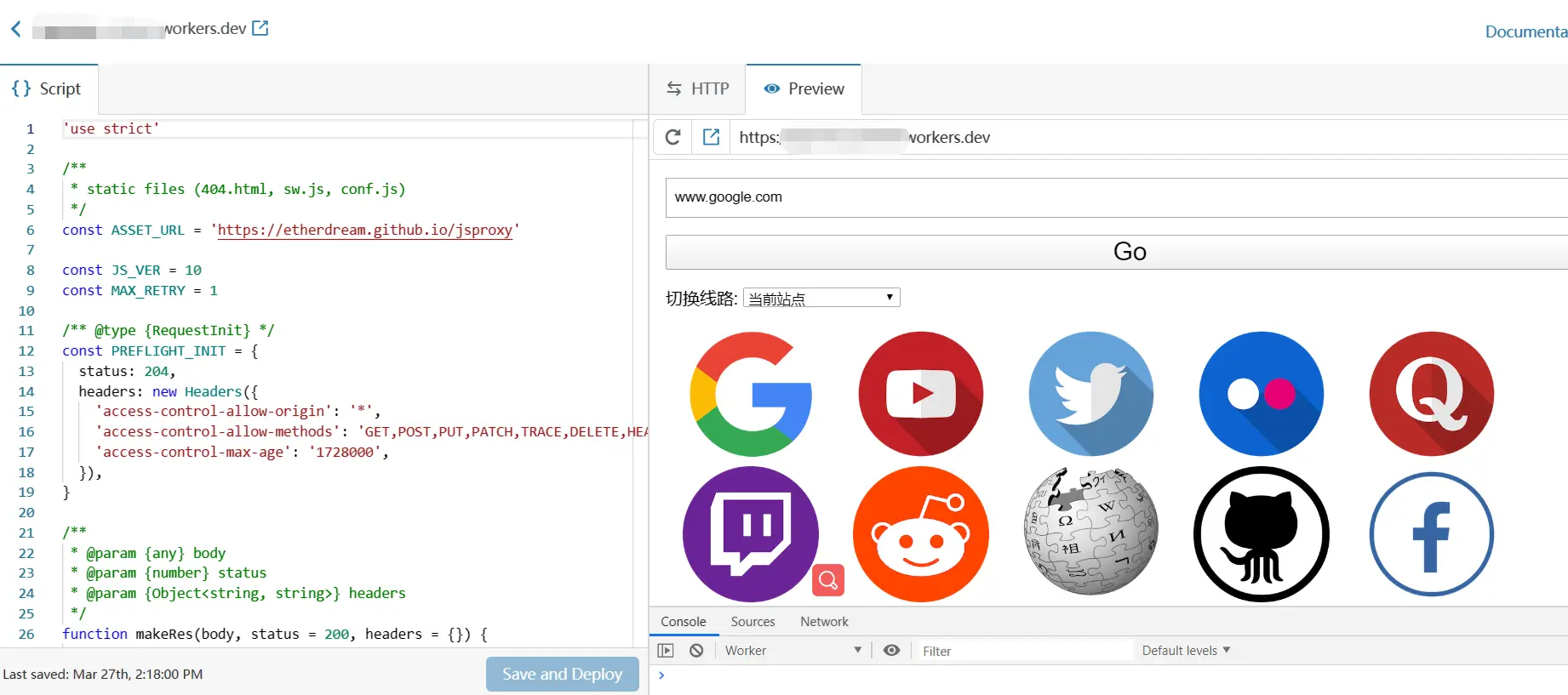1568x695 pixels.
Task: Clear the console output
Action: [696, 651]
